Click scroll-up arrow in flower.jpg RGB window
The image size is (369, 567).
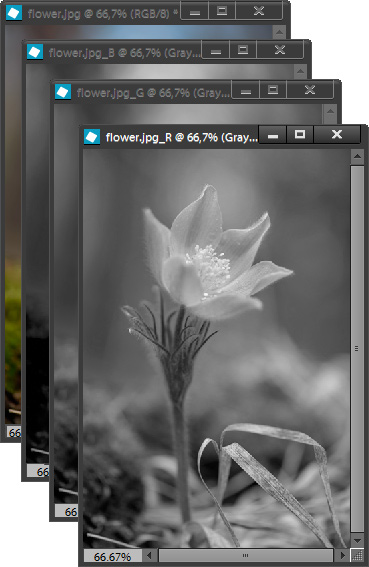(x=279, y=32)
